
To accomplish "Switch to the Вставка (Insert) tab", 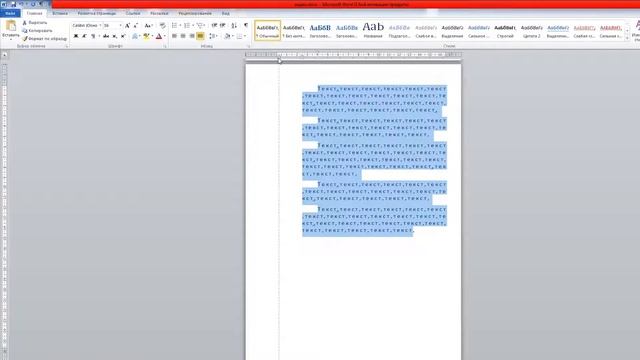I will click(60, 13).
